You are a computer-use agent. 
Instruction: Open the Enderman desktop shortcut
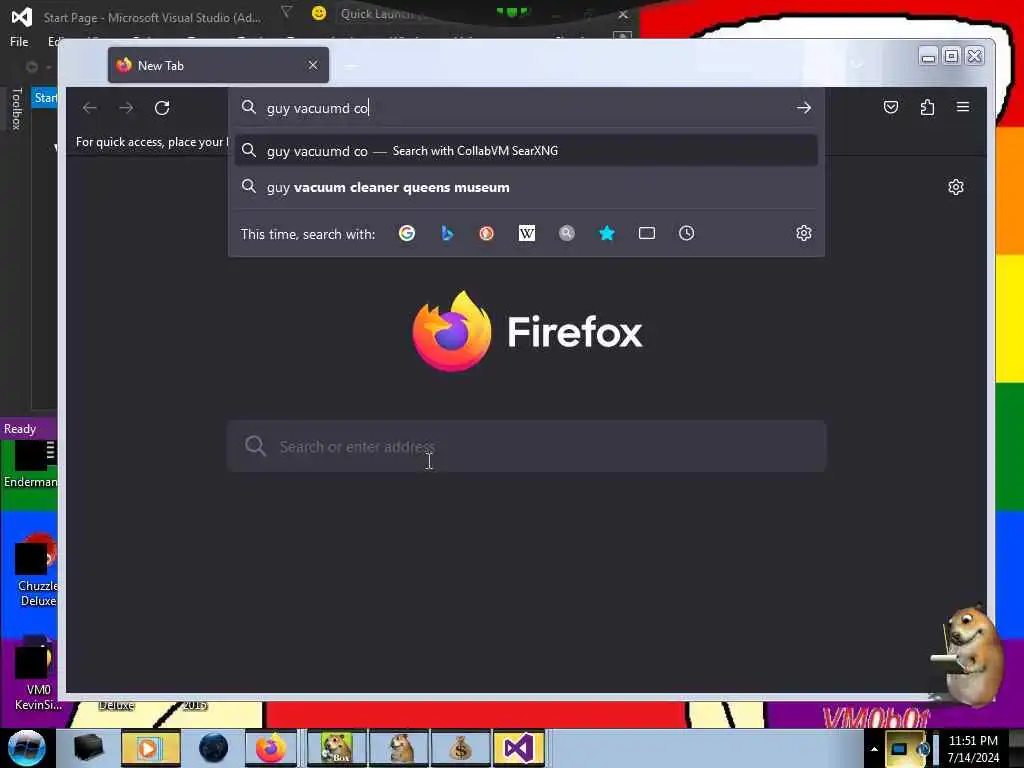point(31,465)
